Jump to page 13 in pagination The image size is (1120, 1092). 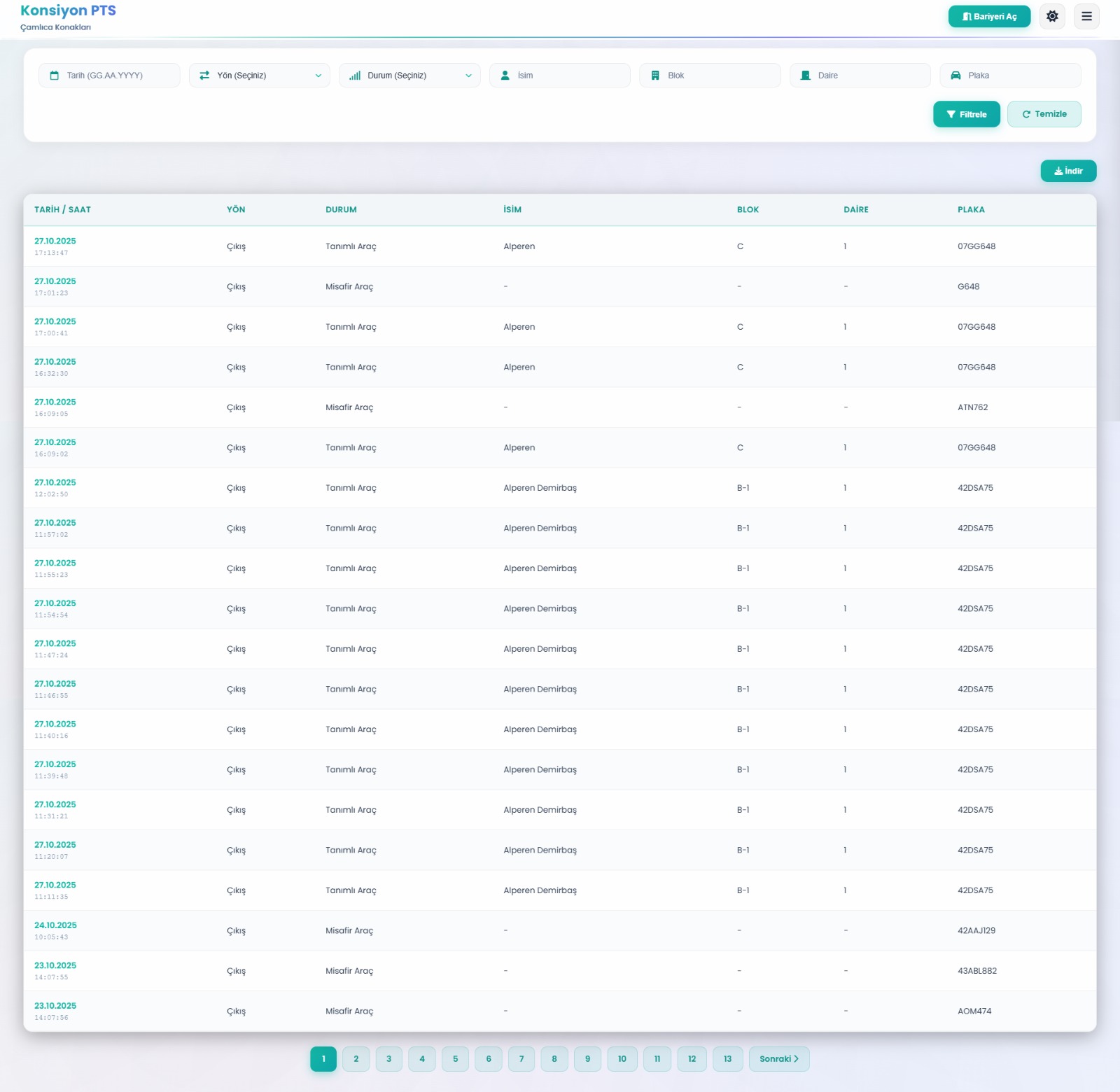coord(727,1058)
